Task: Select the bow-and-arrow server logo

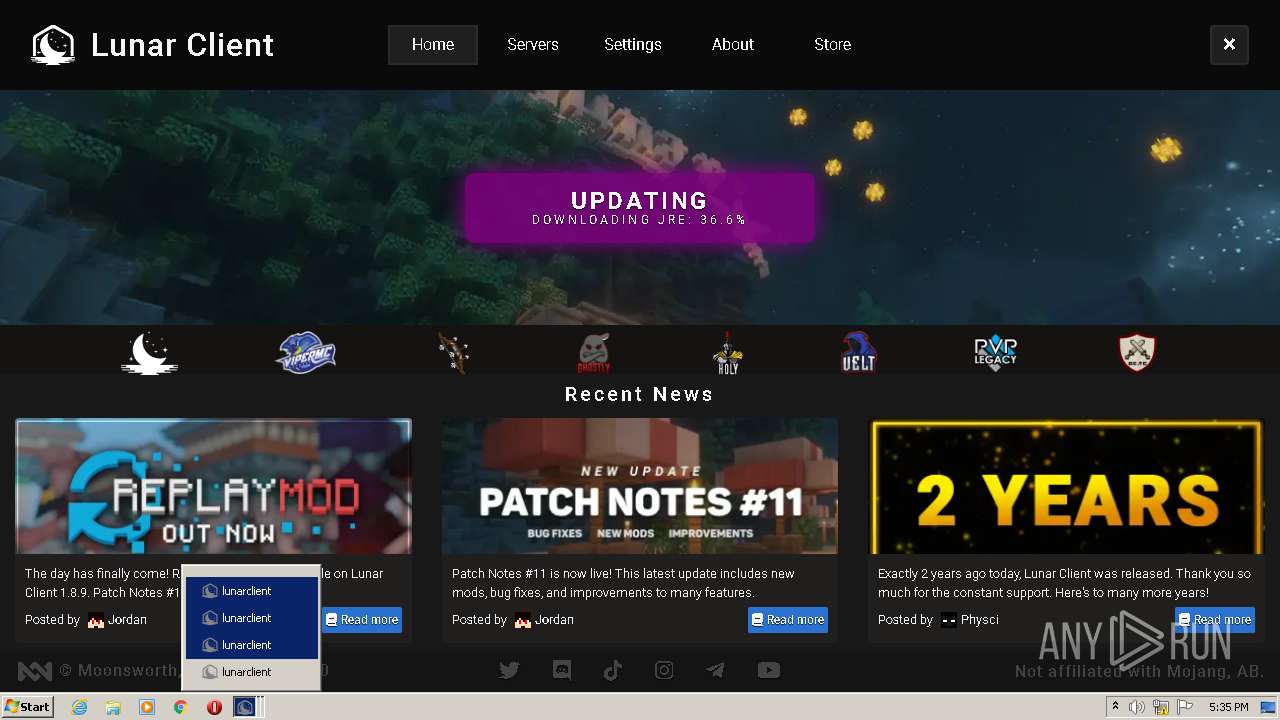Action: [x=453, y=353]
